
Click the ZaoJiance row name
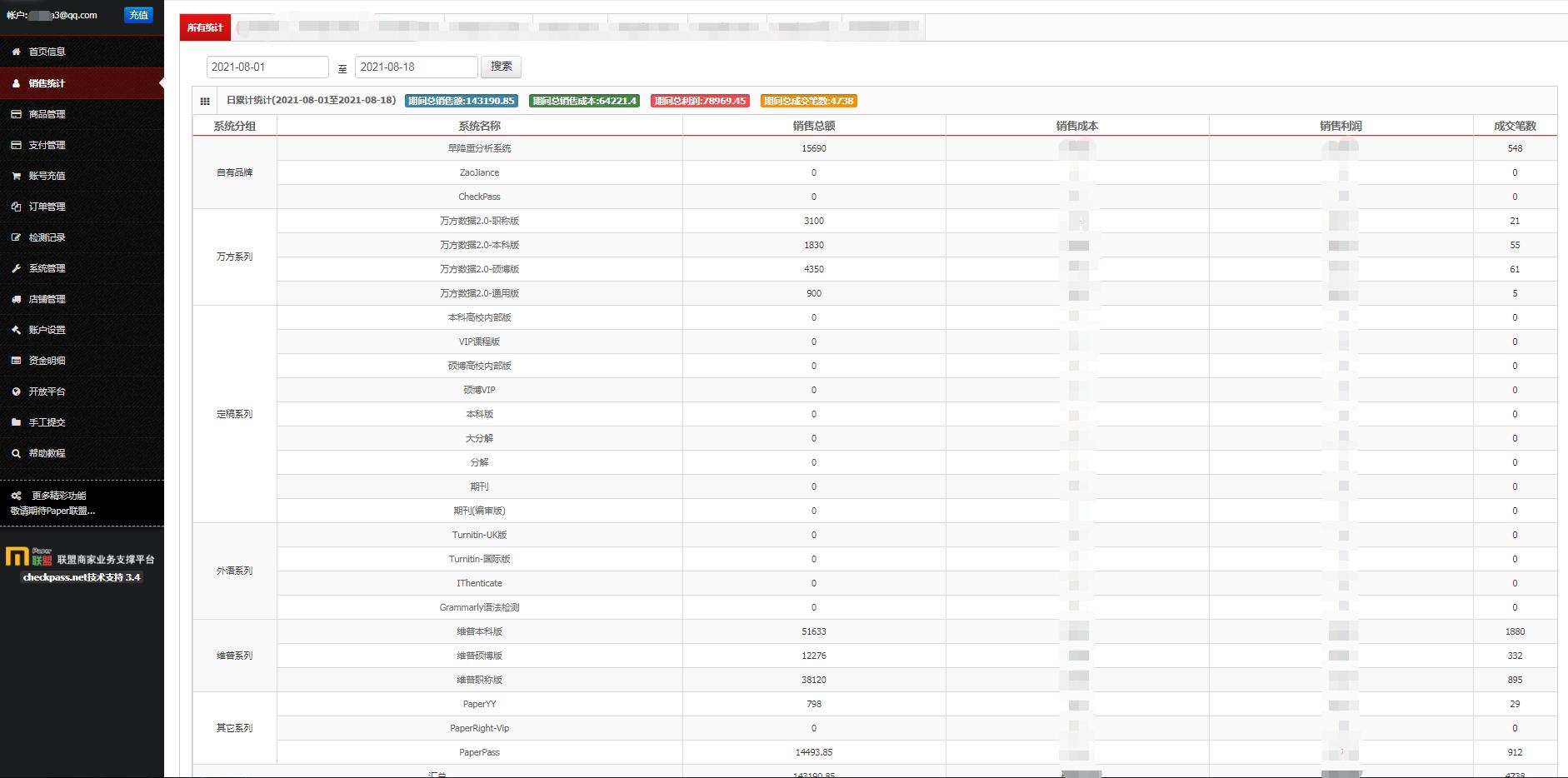[x=480, y=172]
